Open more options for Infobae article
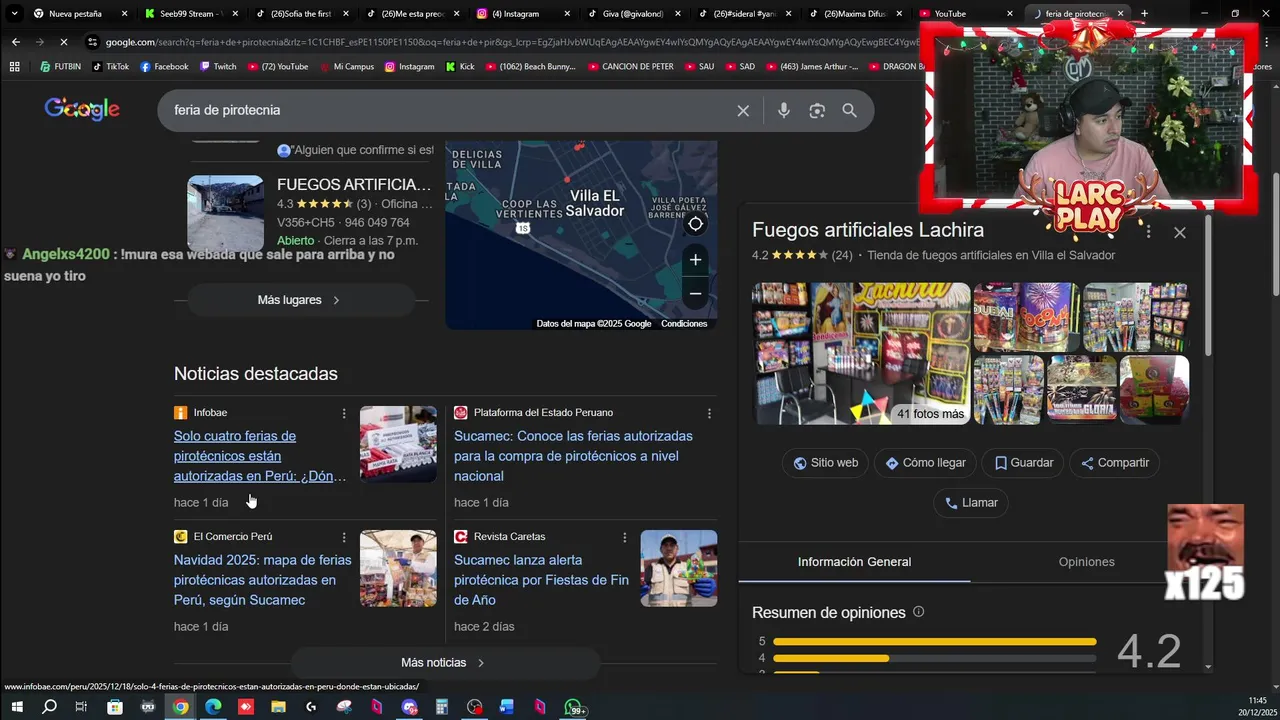 344,413
